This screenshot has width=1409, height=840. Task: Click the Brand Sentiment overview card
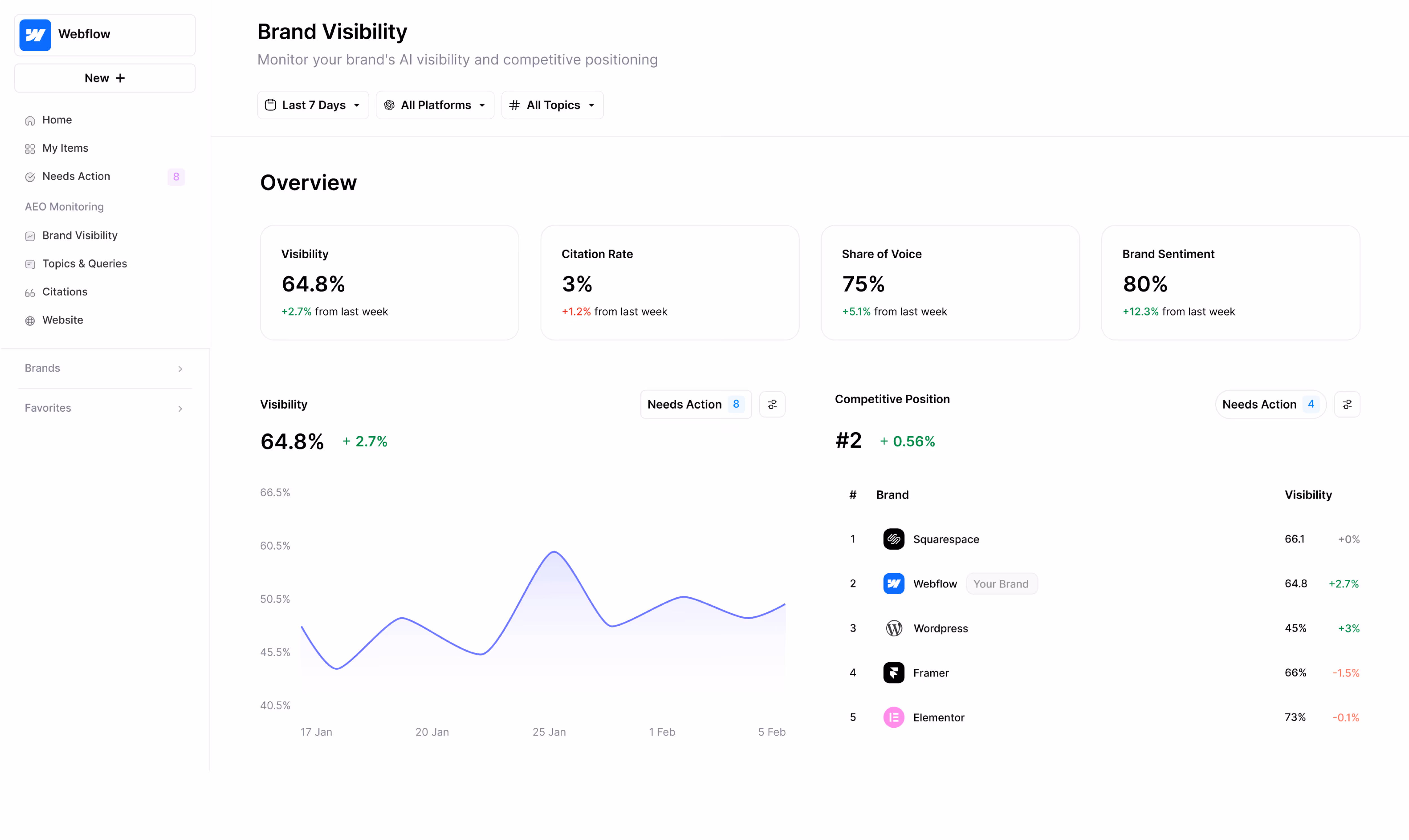tap(1231, 282)
